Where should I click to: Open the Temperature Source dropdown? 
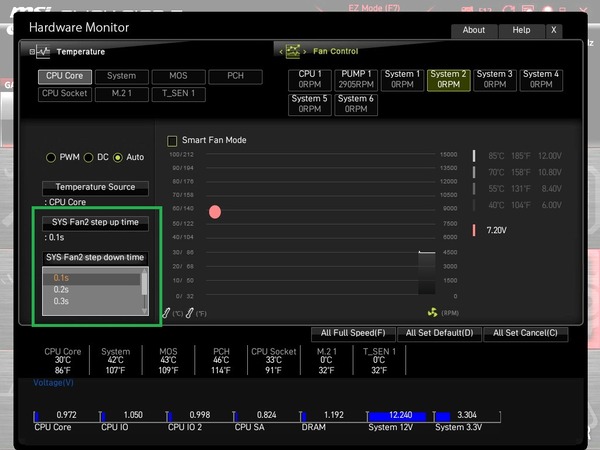(95, 187)
